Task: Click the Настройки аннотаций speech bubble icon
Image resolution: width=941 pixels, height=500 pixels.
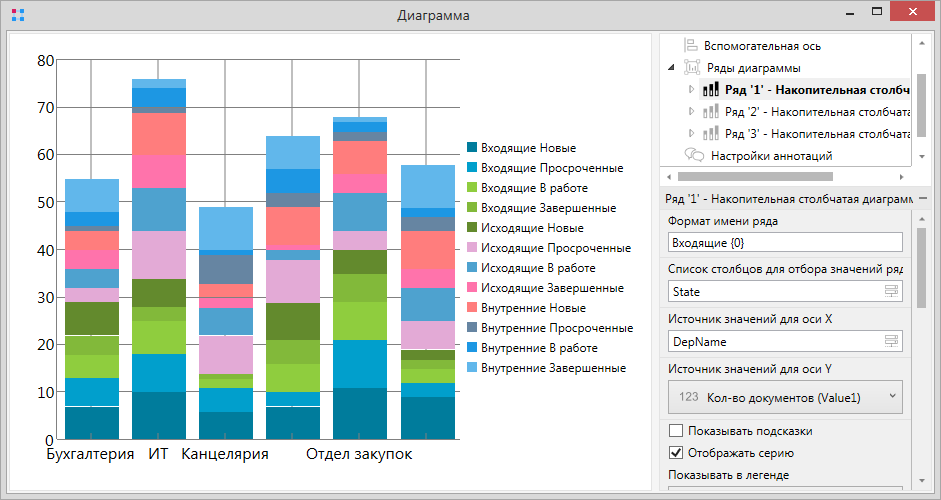Action: pyautogui.click(x=692, y=156)
